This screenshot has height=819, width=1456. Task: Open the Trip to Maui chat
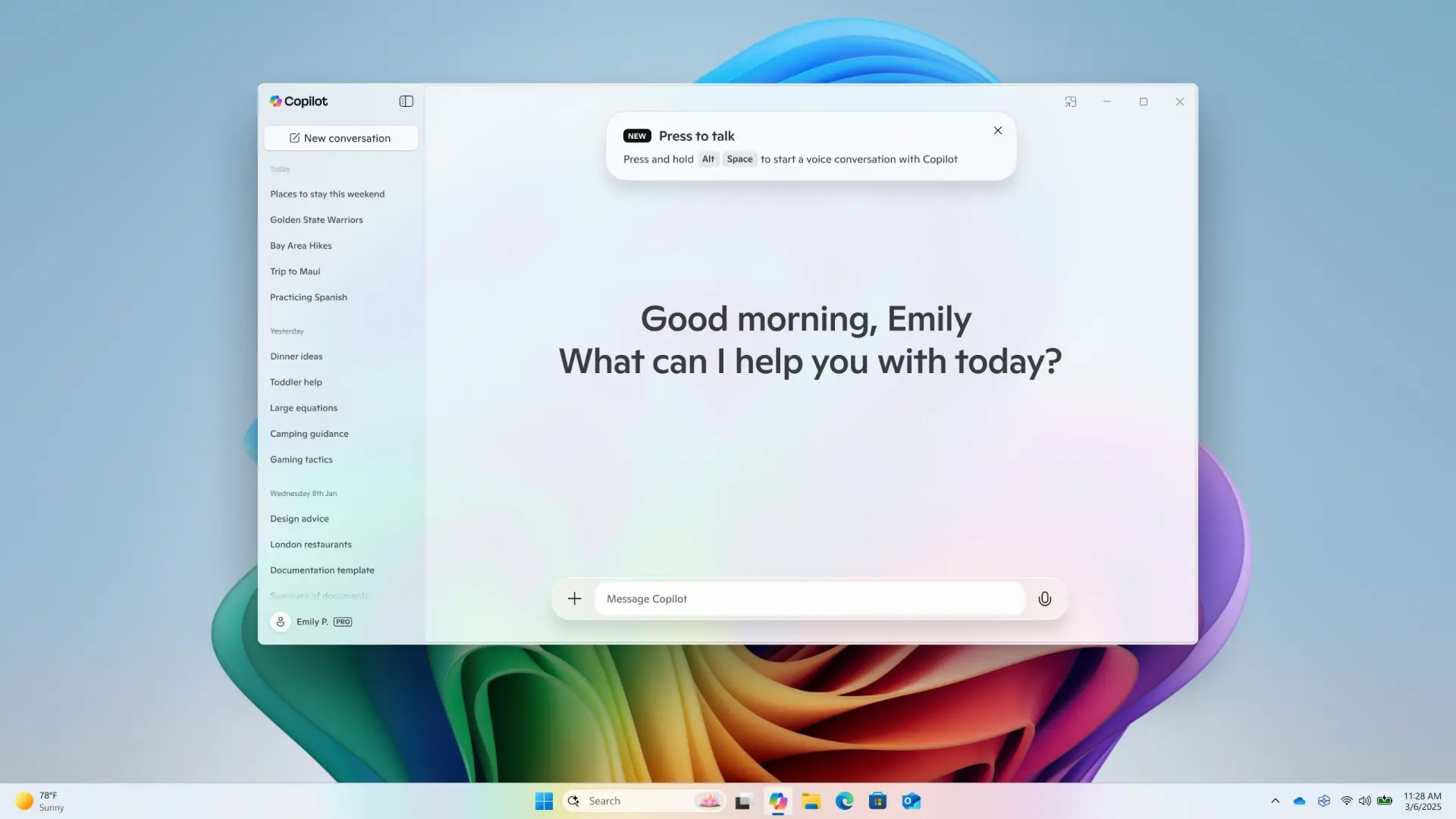point(295,271)
